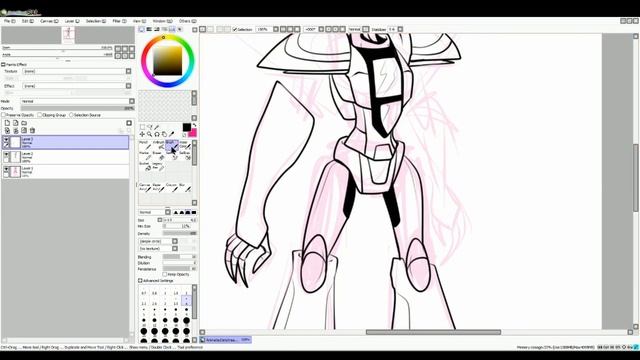Pick the Legacy Pen tool
This screenshot has width=640, height=360.
[x=158, y=166]
